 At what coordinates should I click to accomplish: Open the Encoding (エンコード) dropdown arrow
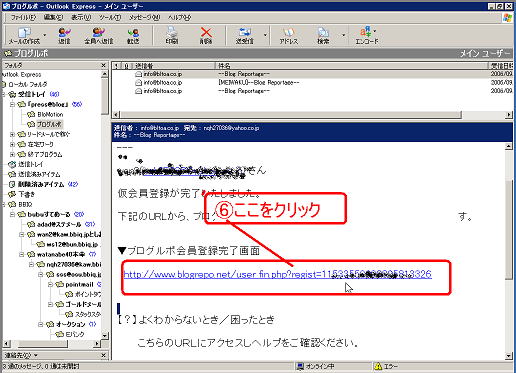tap(375, 31)
